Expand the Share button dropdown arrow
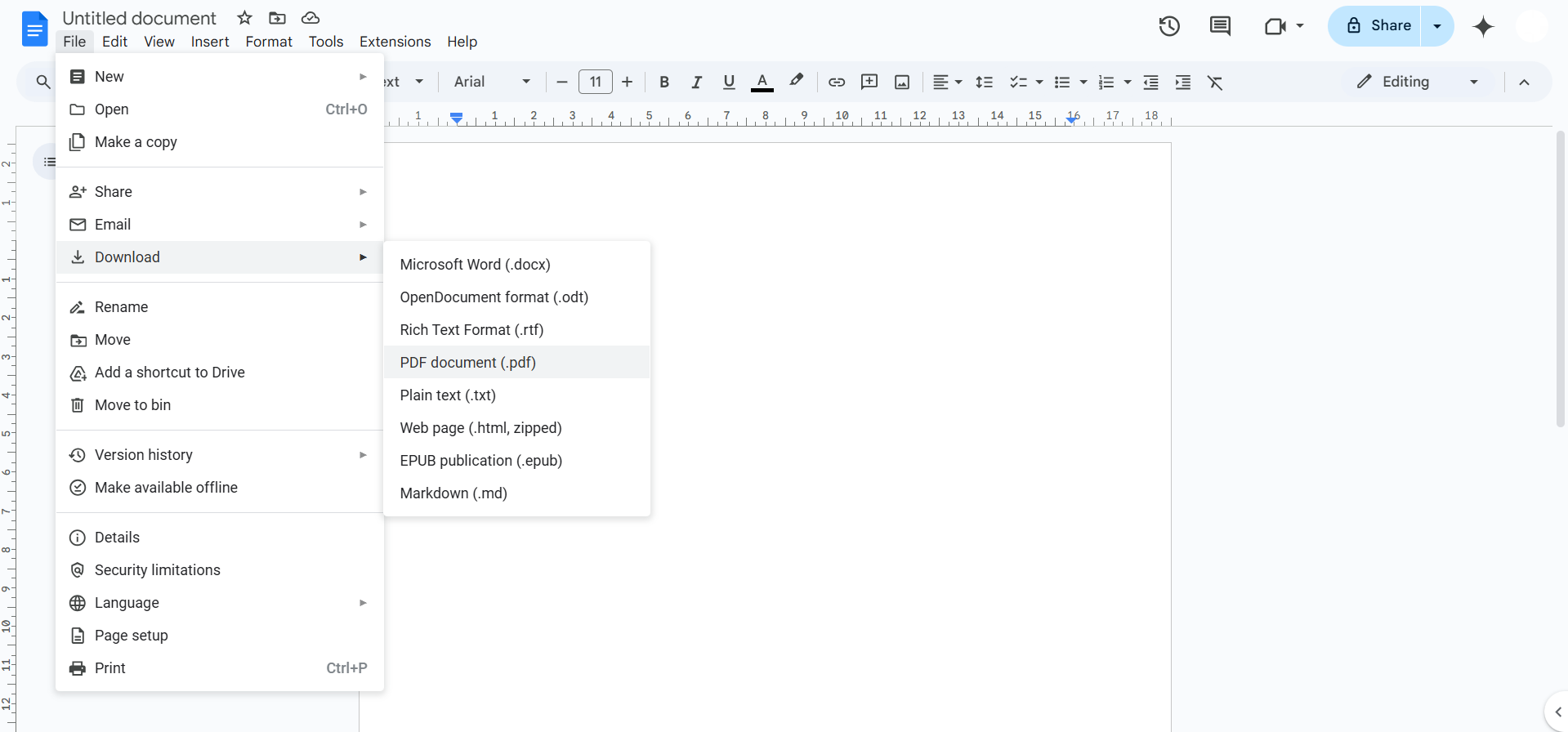The width and height of the screenshot is (1568, 732). coord(1437,26)
